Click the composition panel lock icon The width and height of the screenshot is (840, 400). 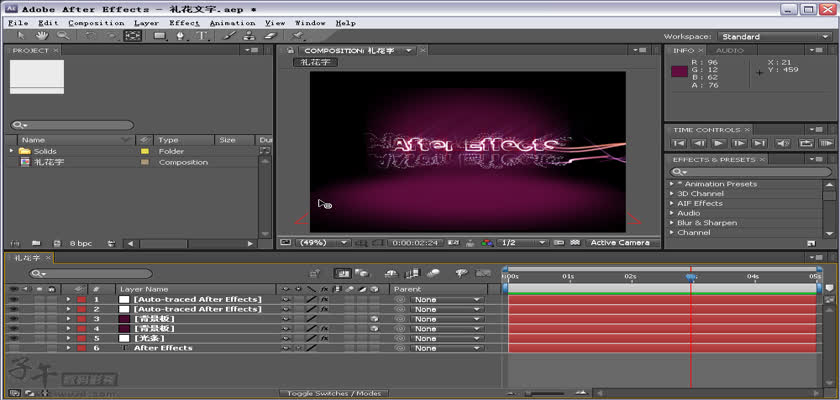point(290,50)
